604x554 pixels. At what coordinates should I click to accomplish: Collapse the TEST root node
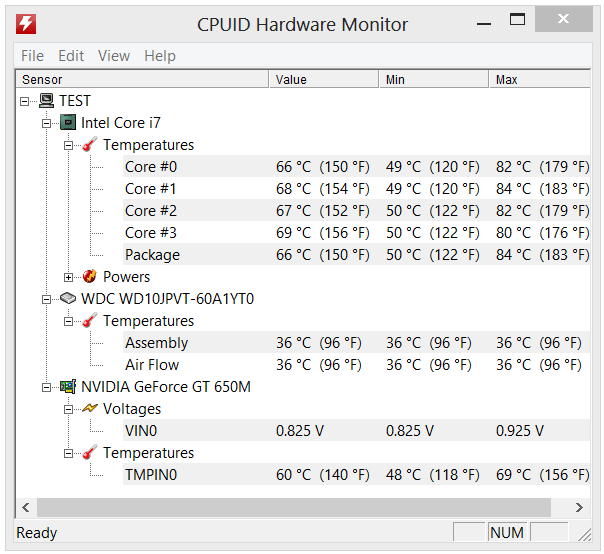[24, 102]
